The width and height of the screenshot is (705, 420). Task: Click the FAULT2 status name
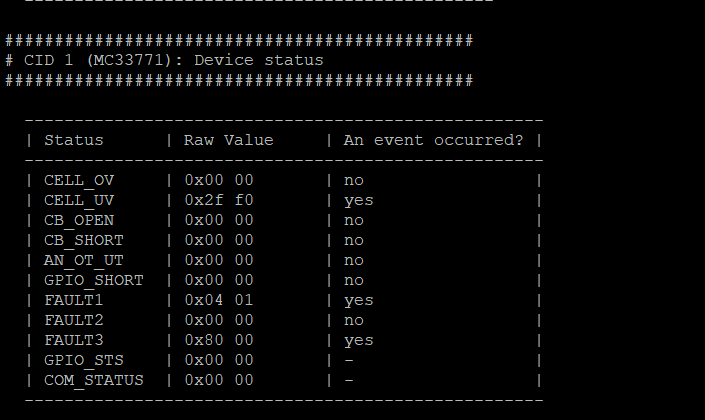pyautogui.click(x=74, y=321)
